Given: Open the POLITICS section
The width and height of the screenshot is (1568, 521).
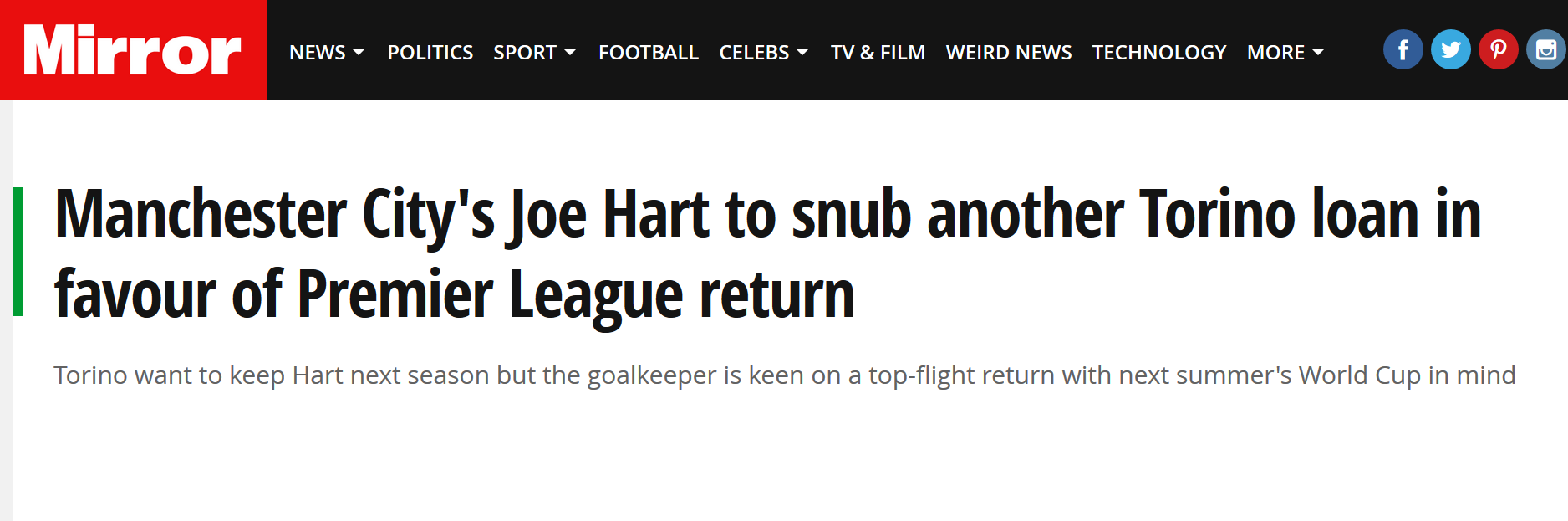Looking at the screenshot, I should [x=430, y=53].
